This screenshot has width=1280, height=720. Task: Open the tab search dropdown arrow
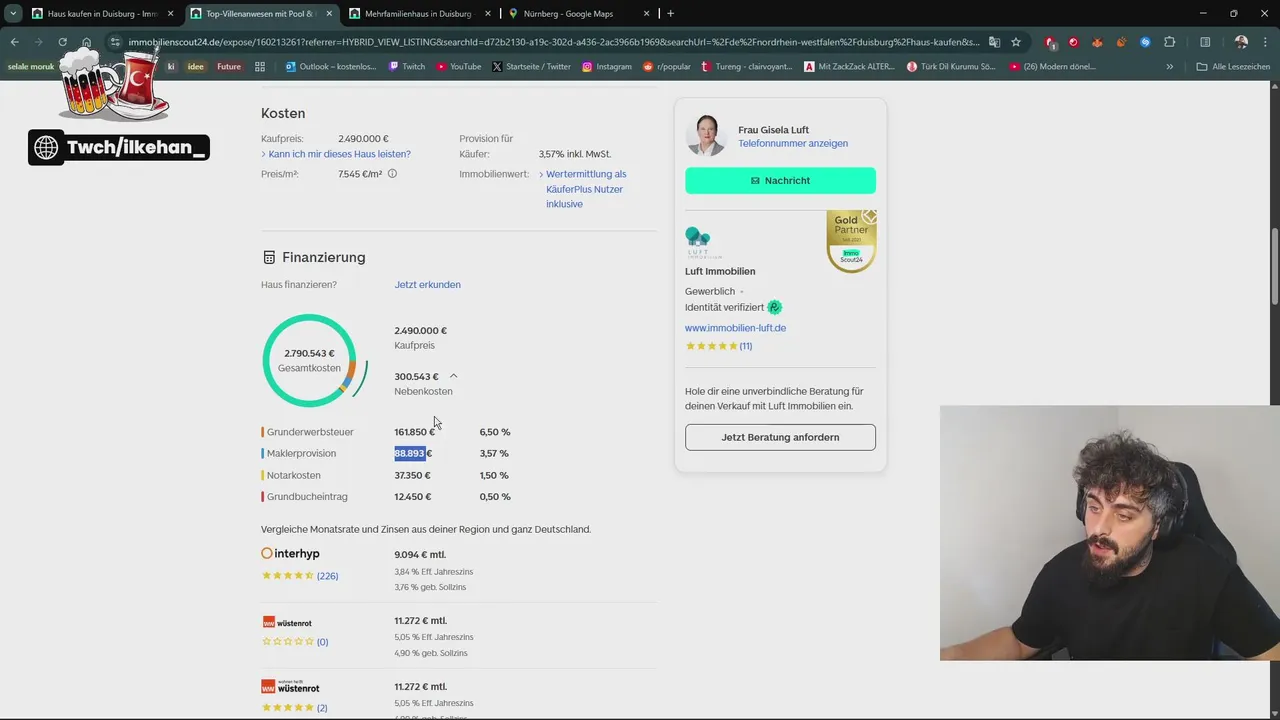[13, 13]
